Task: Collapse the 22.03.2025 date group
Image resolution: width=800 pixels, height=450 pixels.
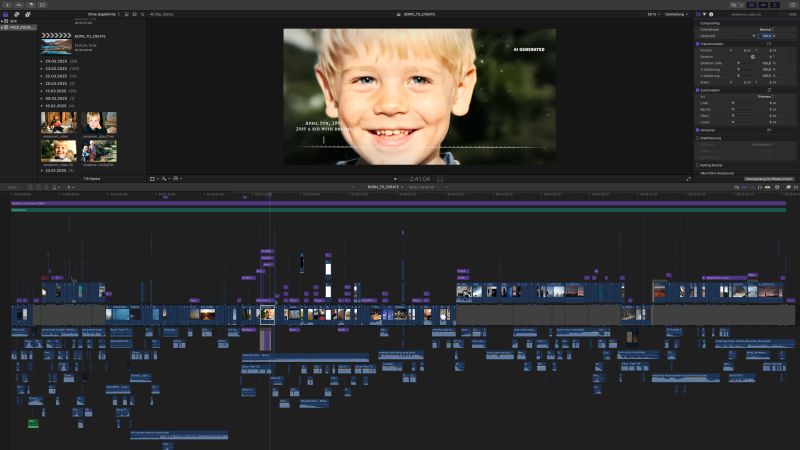Action: click(41, 76)
